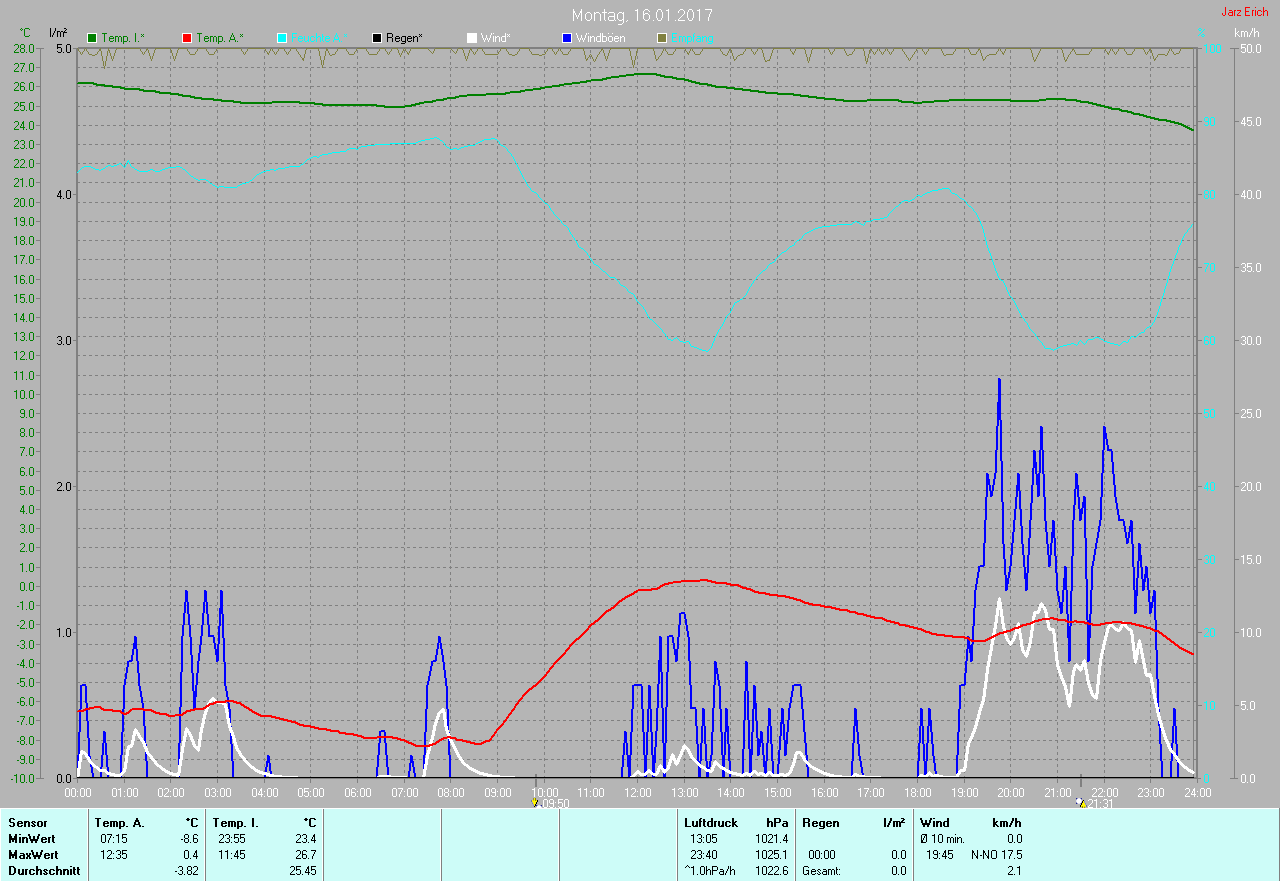Viewport: 1280px width, 881px height.
Task: Click the red Temp. A. legend swatch
Action: coord(187,38)
